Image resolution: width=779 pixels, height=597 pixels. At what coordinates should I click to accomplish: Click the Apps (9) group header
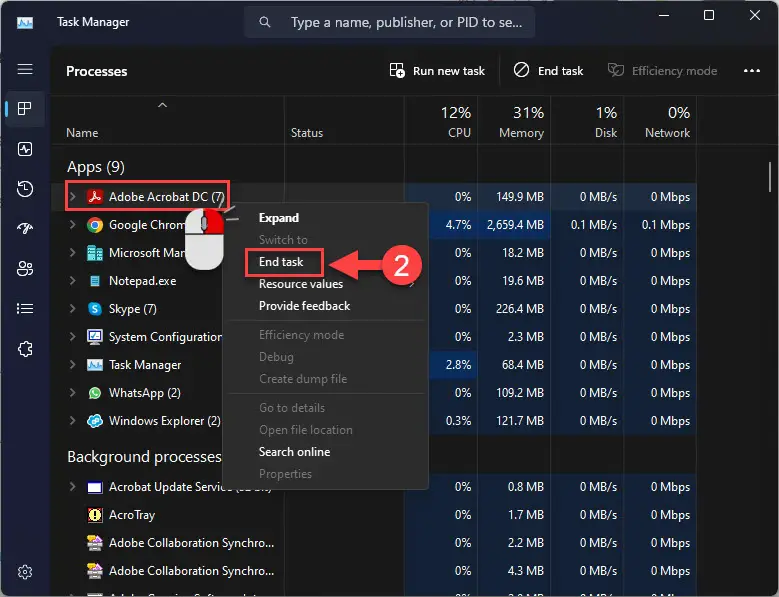95,167
